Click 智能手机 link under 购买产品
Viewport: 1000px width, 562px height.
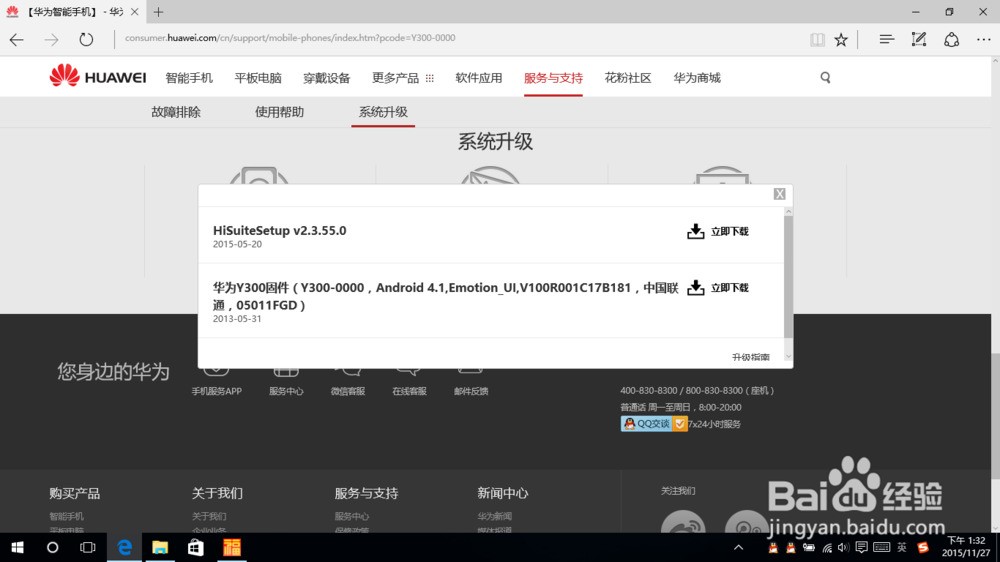(66, 516)
